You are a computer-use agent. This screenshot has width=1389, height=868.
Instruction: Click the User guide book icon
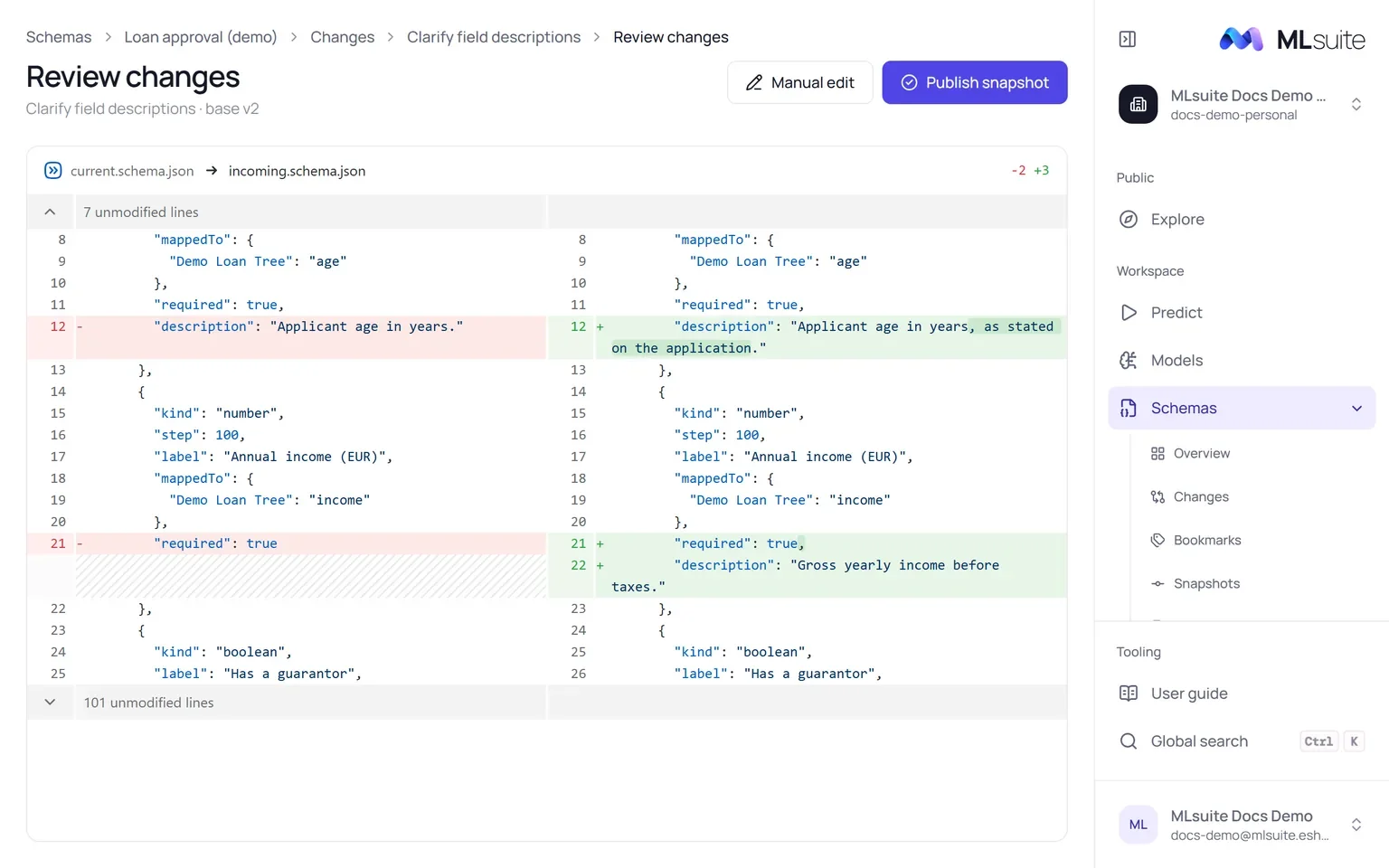(1129, 693)
